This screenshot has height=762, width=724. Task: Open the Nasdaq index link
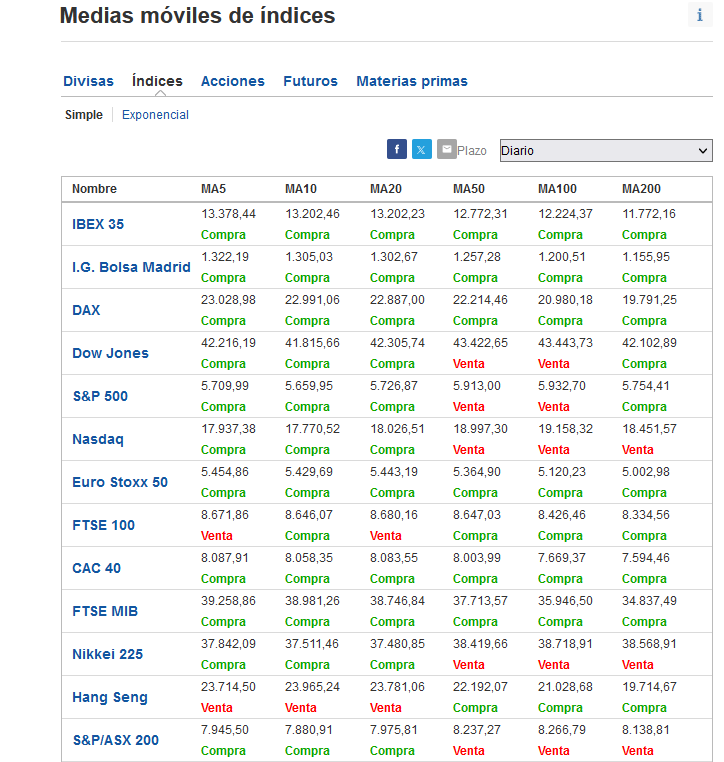98,439
